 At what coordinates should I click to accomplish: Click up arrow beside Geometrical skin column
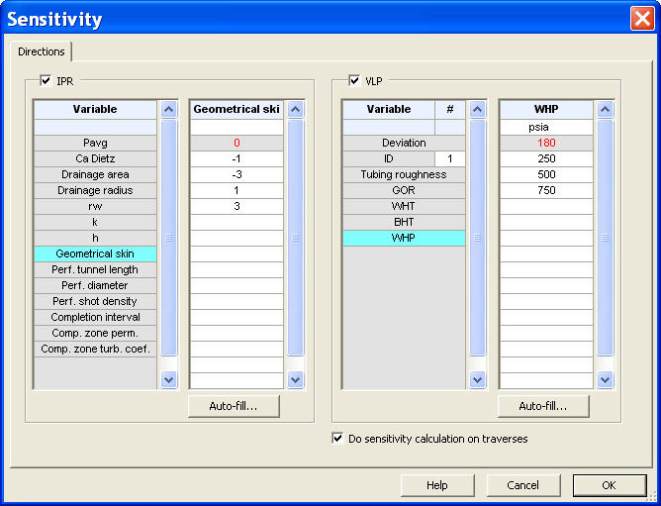(x=295, y=109)
